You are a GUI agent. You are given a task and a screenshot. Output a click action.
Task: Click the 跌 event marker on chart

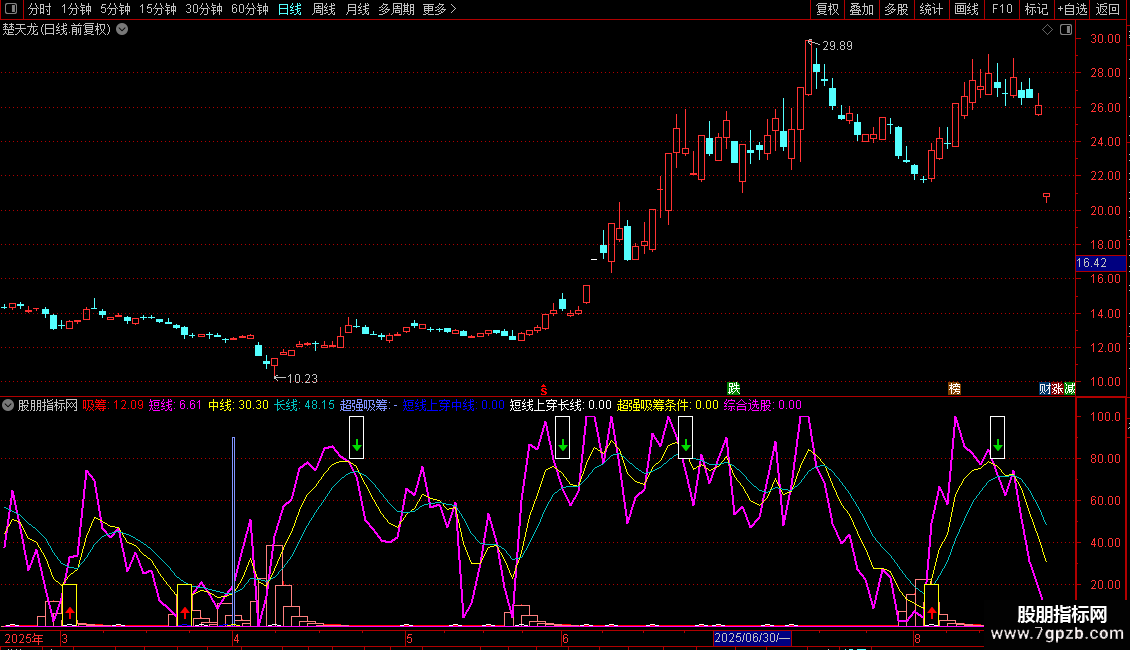[x=734, y=388]
